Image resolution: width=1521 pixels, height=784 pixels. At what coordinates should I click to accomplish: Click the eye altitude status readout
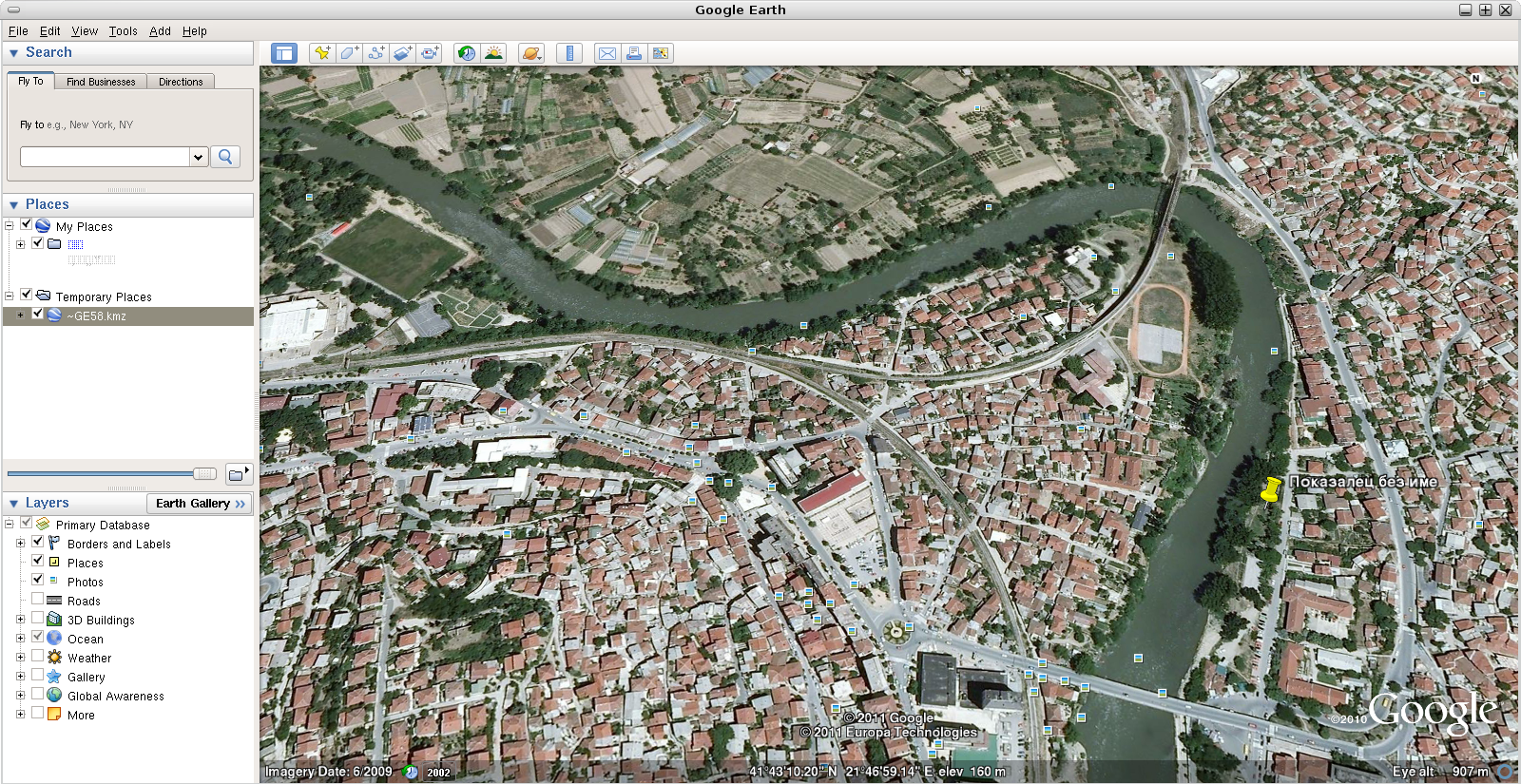click(x=1441, y=772)
